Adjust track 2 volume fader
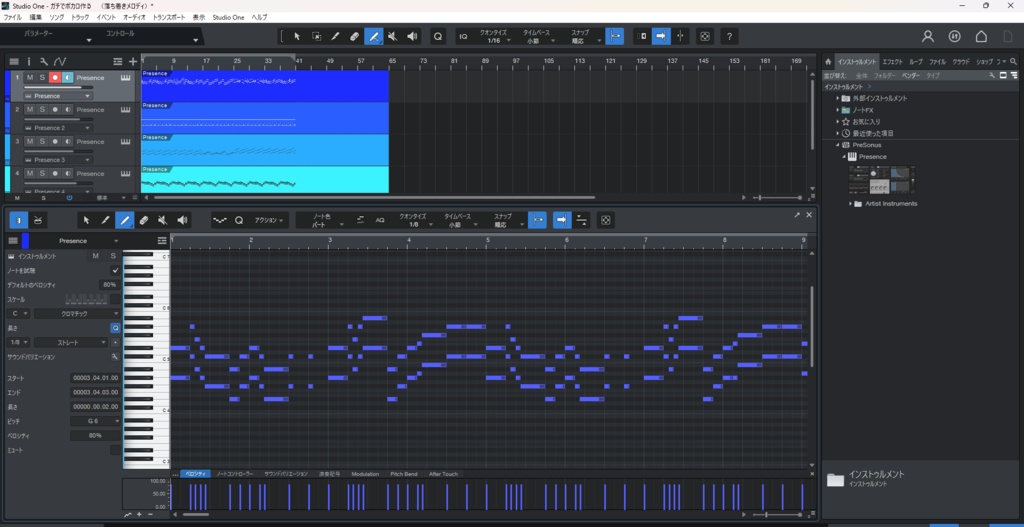 tap(59, 119)
